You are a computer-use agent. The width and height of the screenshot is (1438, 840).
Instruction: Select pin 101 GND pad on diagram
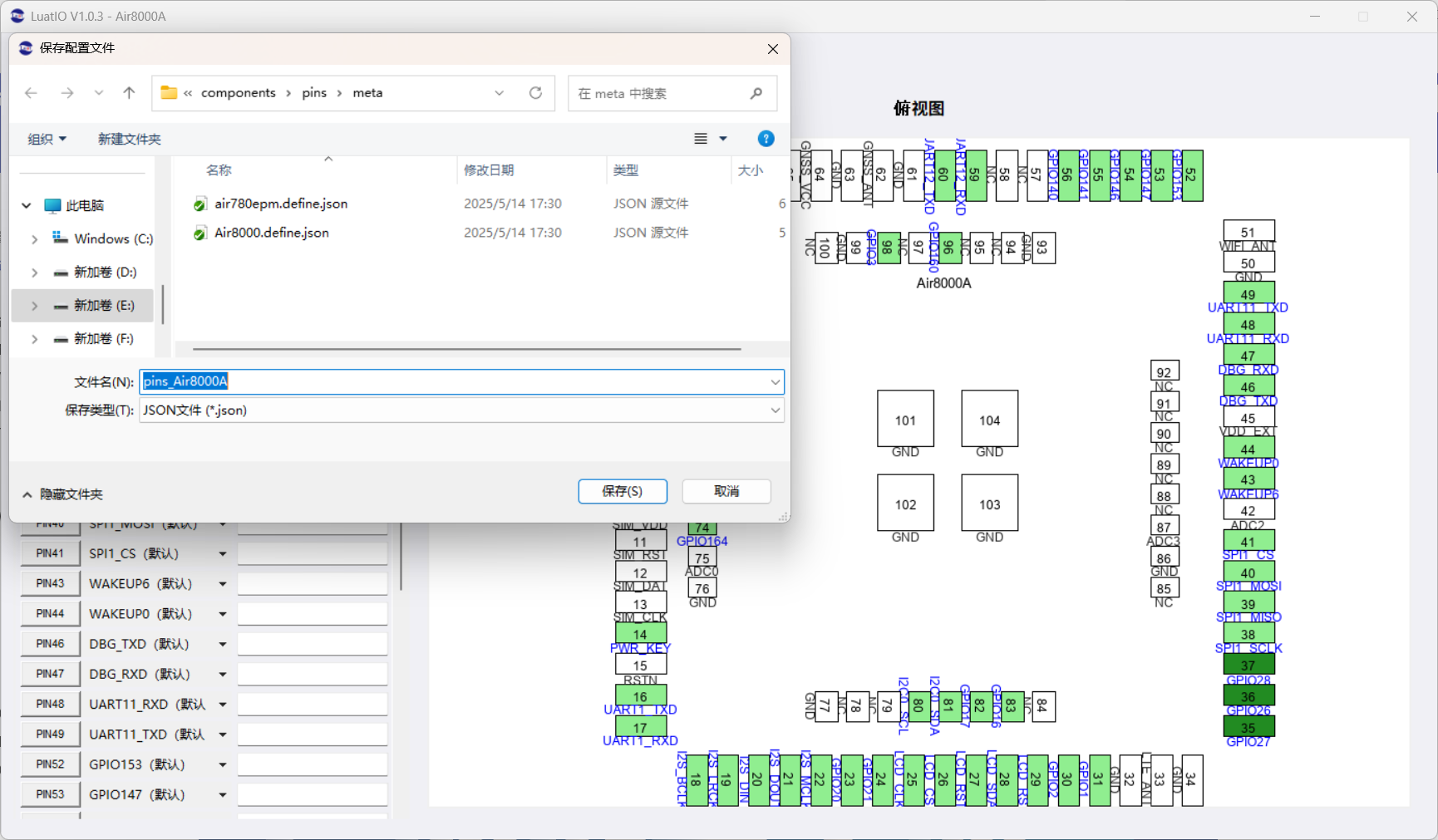[905, 419]
